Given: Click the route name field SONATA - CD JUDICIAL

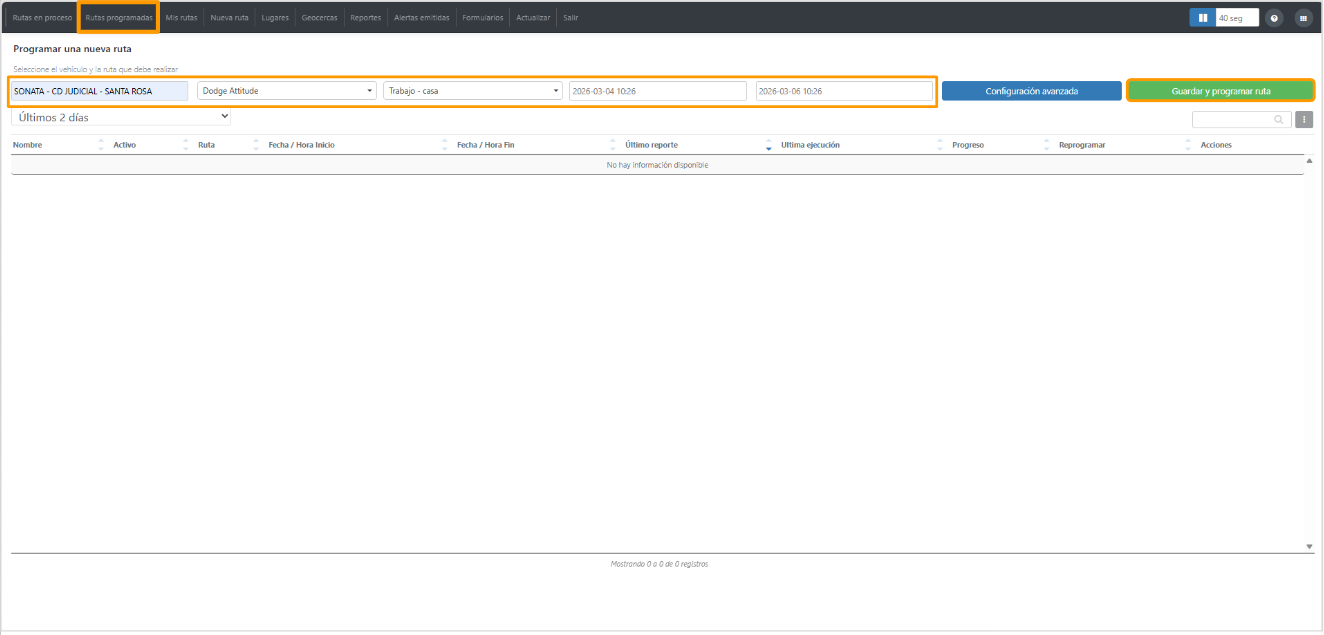Looking at the screenshot, I should pyautogui.click(x=99, y=91).
